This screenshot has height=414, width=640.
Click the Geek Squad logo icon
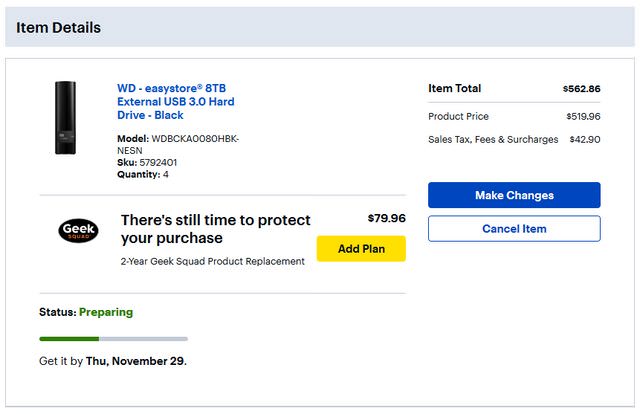click(x=78, y=230)
